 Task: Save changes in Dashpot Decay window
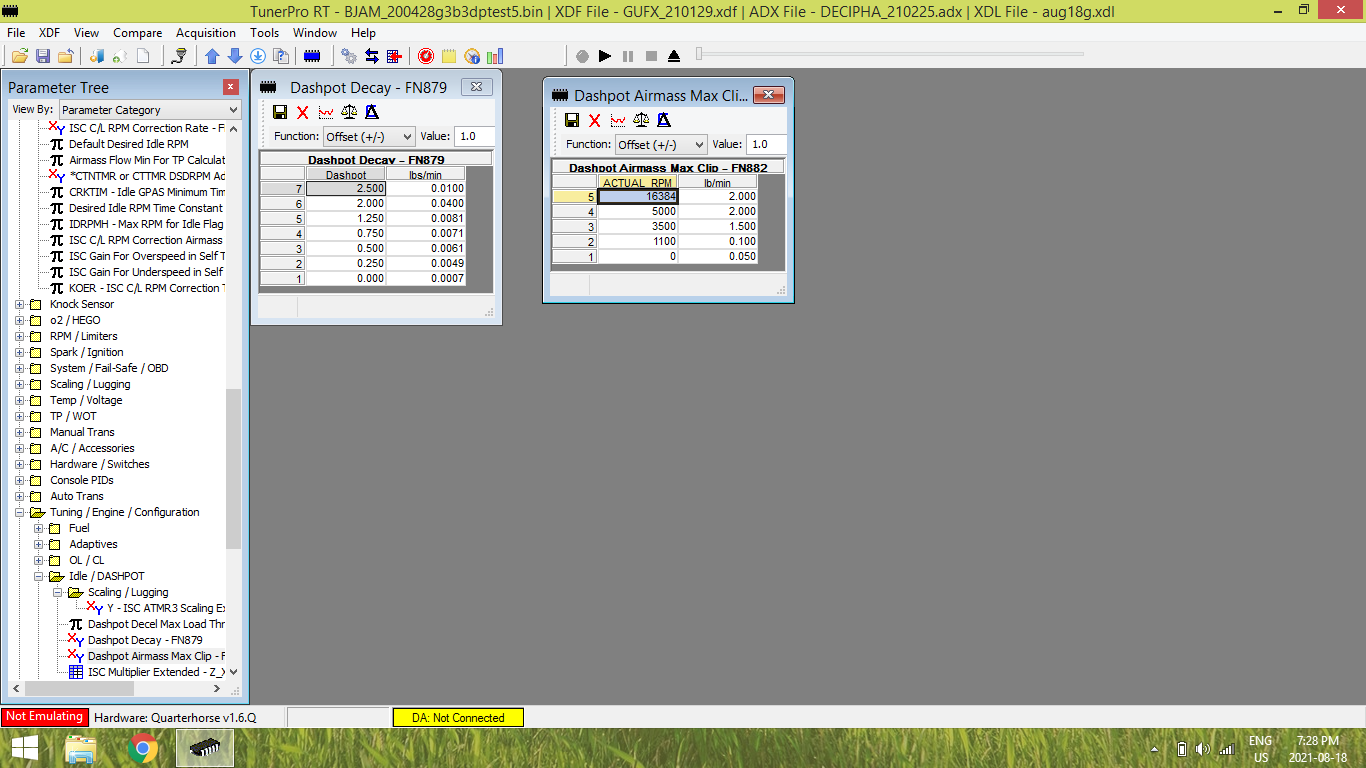pos(280,113)
